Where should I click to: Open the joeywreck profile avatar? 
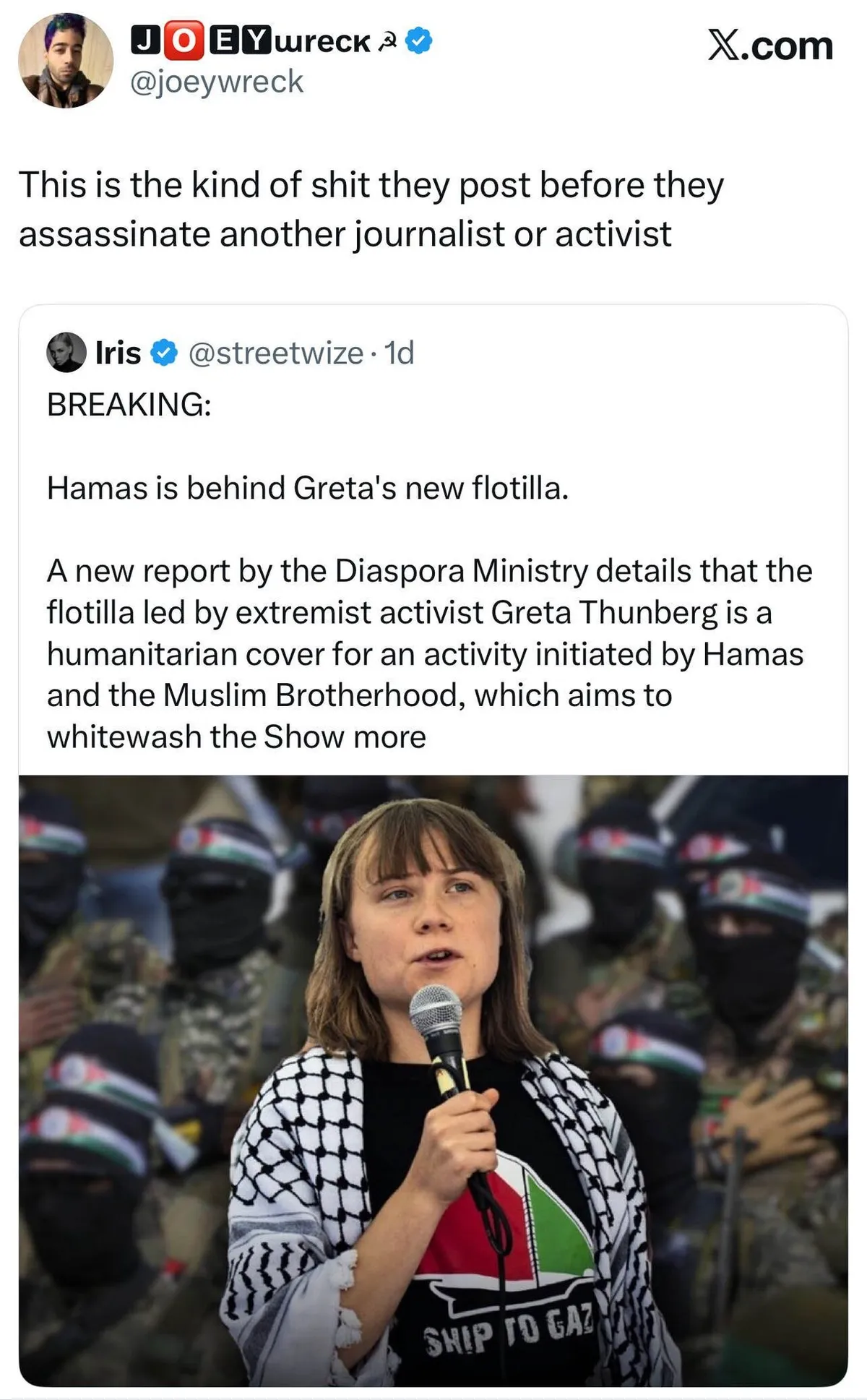click(x=66, y=61)
